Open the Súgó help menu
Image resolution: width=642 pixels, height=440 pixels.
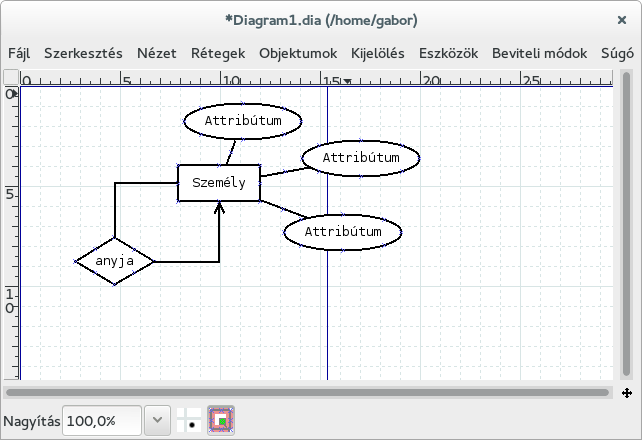(x=617, y=53)
